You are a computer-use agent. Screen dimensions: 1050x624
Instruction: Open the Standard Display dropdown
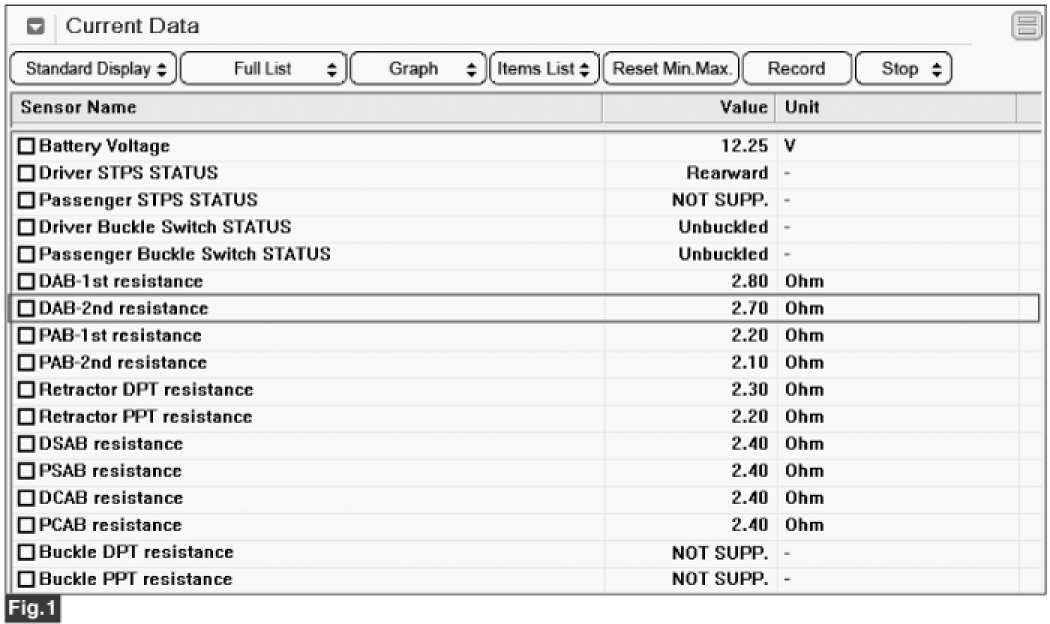click(x=94, y=69)
